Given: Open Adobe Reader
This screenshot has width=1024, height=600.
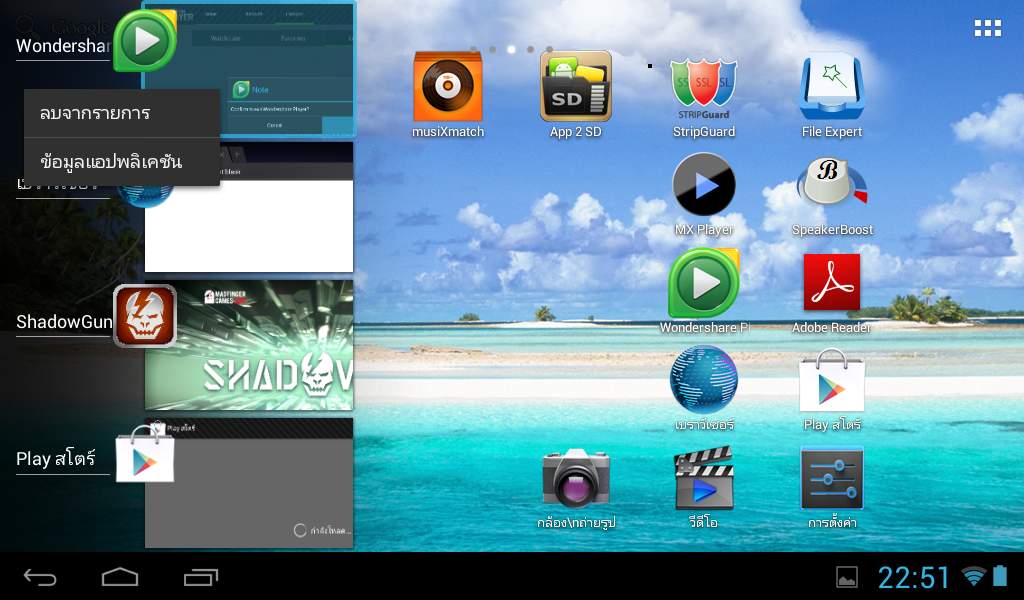Looking at the screenshot, I should coord(832,283).
